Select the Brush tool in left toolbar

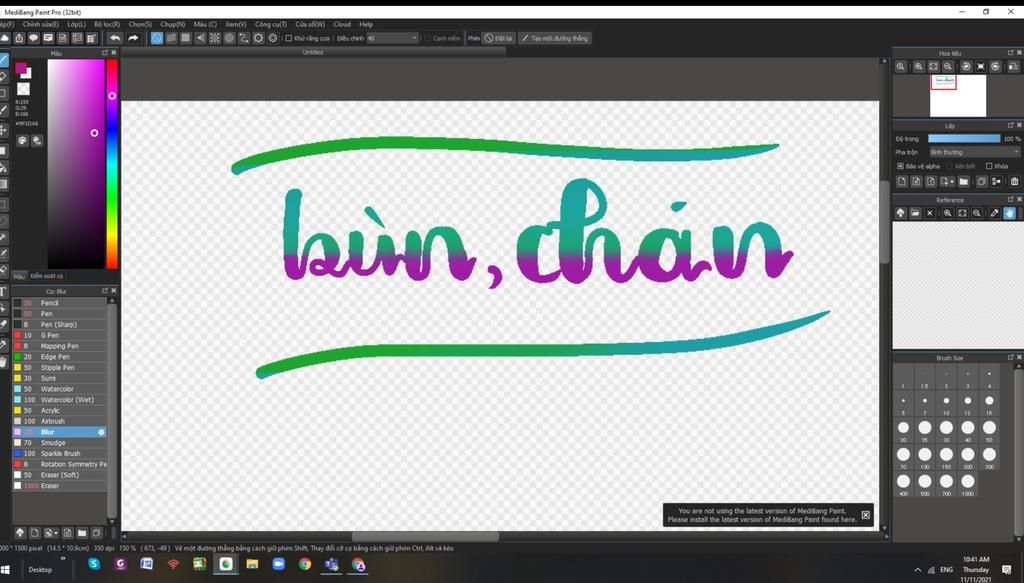point(3,60)
